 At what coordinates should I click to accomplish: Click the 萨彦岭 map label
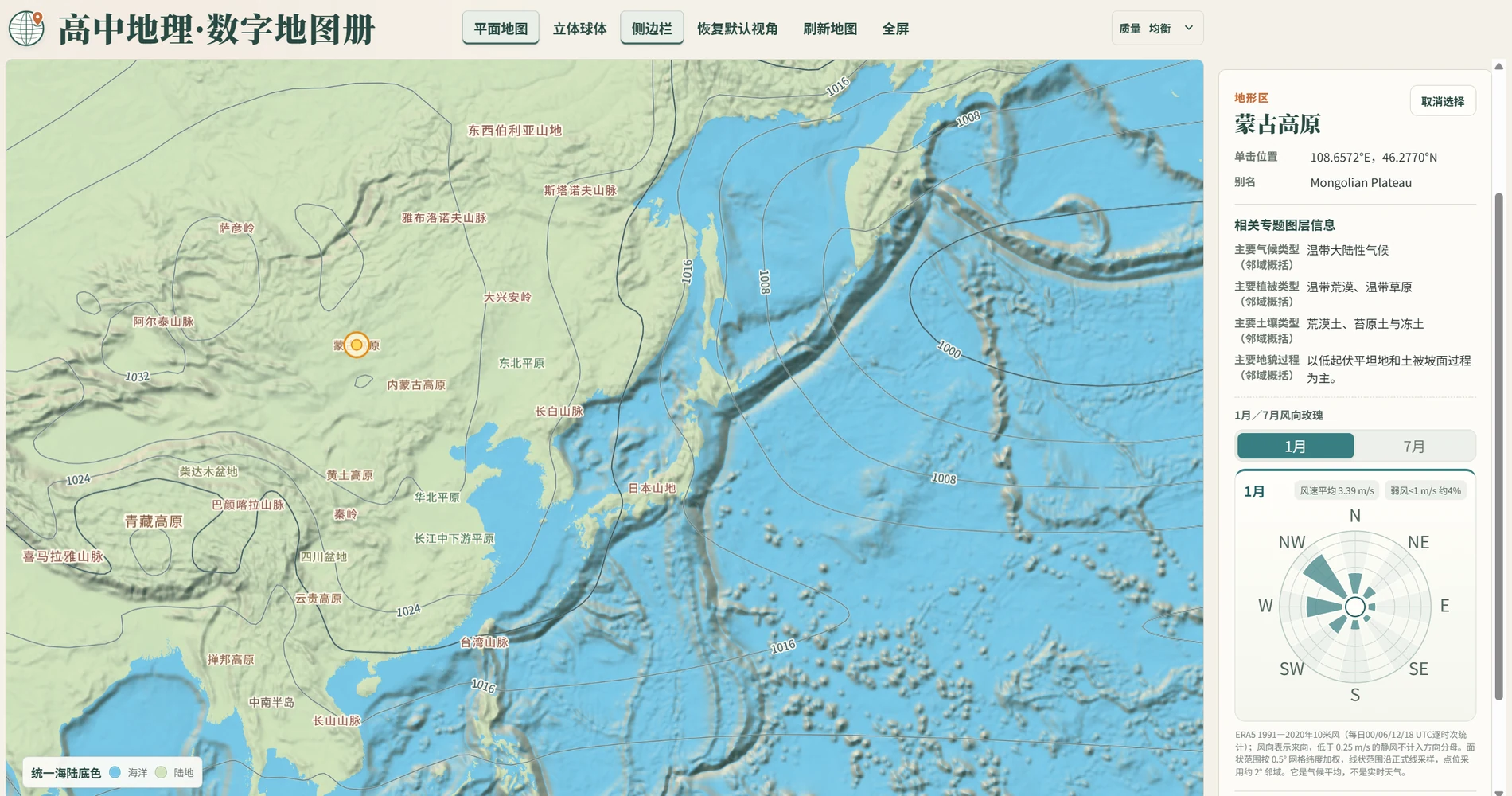click(236, 228)
